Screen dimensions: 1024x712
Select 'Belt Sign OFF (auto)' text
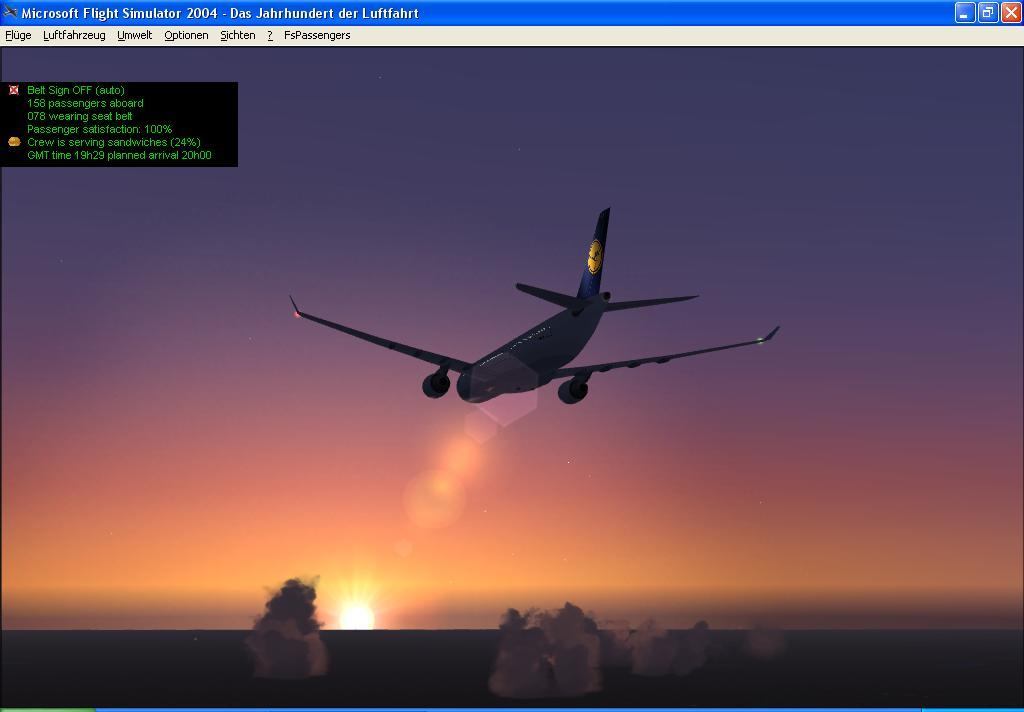coord(76,90)
